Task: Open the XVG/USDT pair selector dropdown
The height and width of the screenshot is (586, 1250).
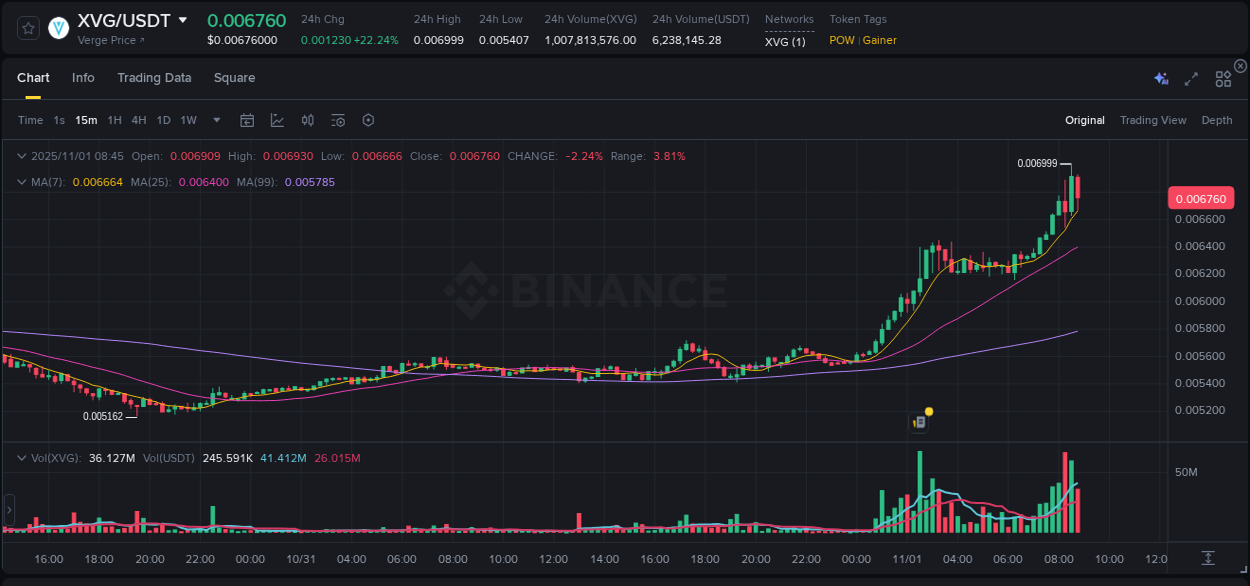Action: coord(182,18)
